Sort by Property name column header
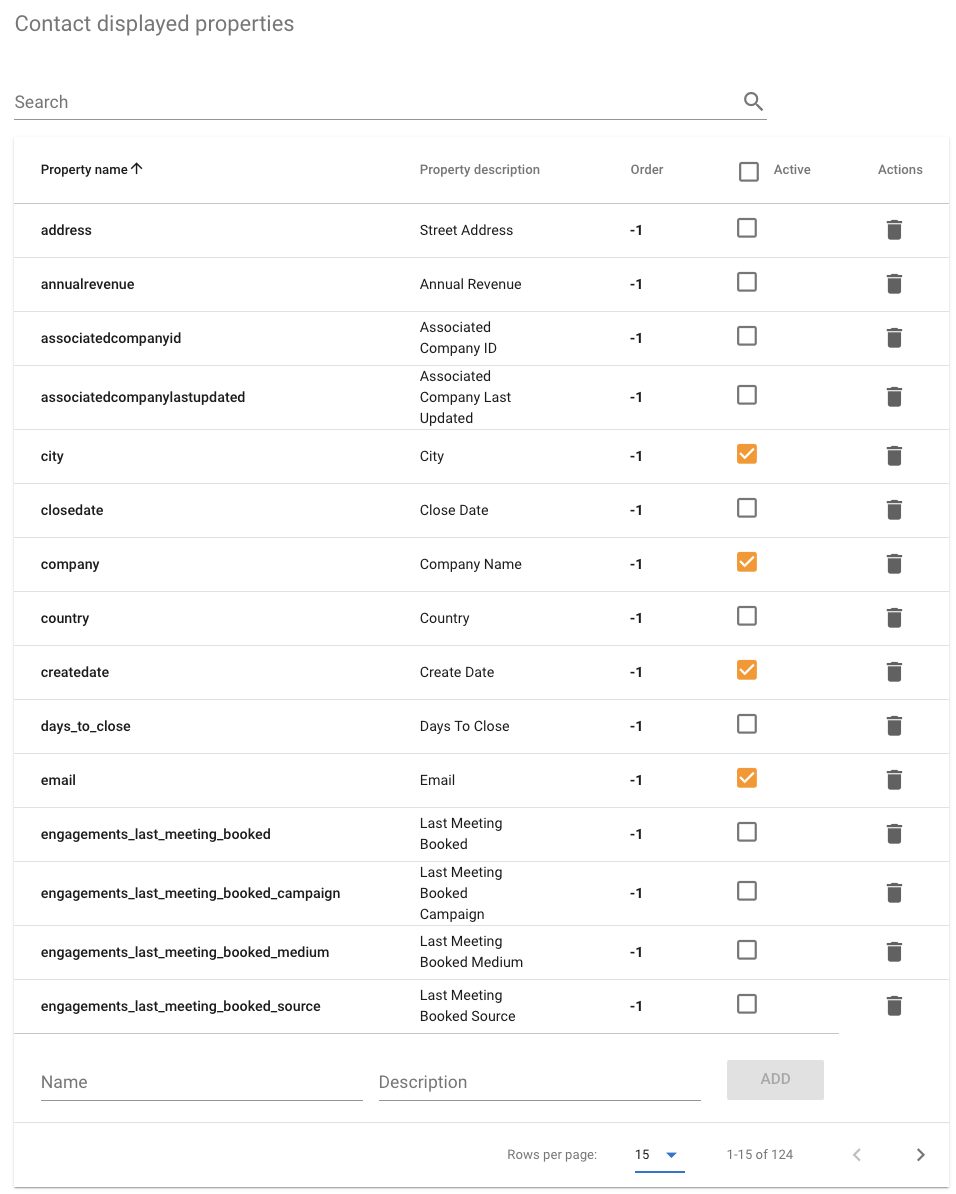 click(85, 170)
